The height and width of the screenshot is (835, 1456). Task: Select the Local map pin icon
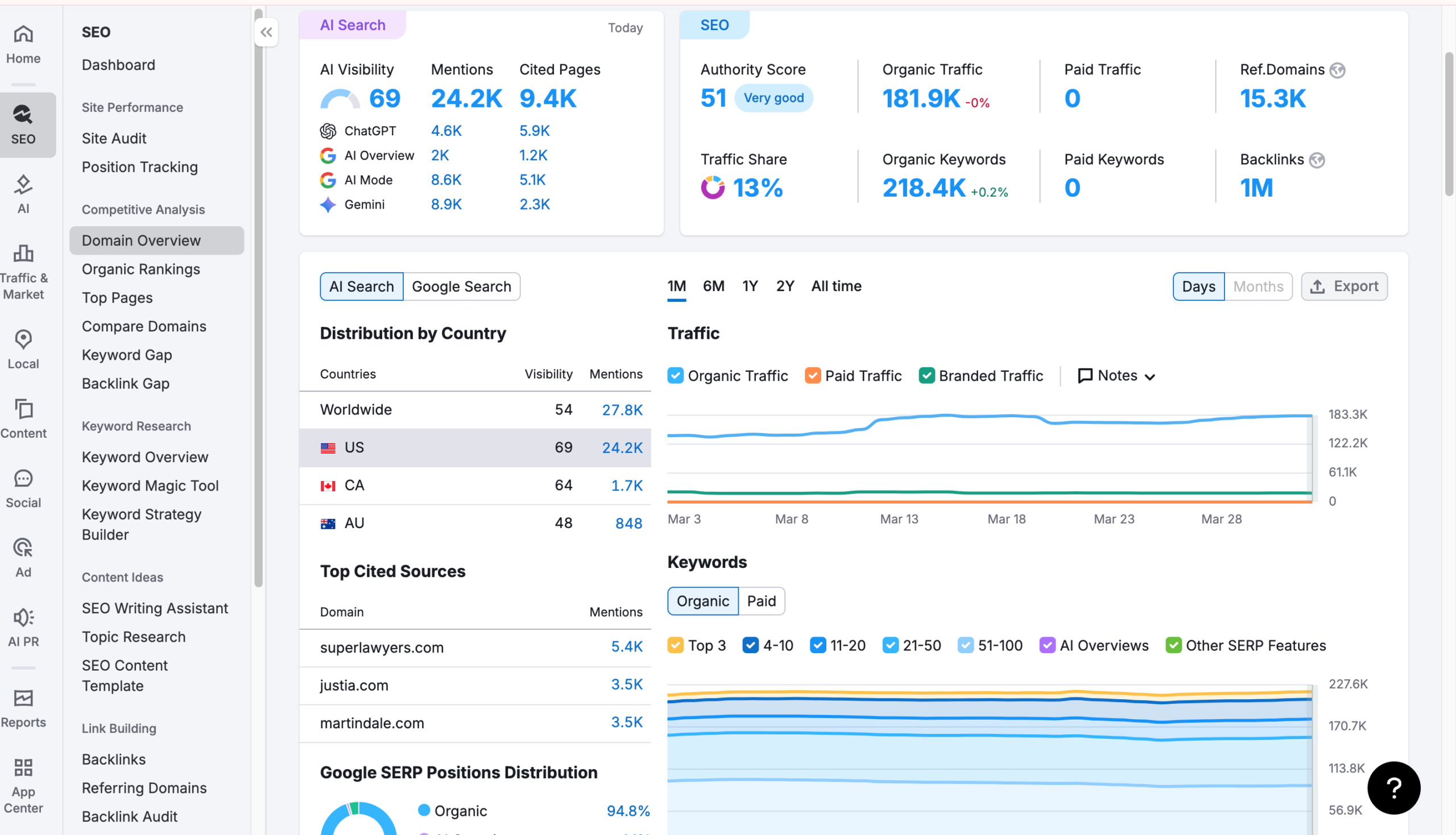coord(23,339)
